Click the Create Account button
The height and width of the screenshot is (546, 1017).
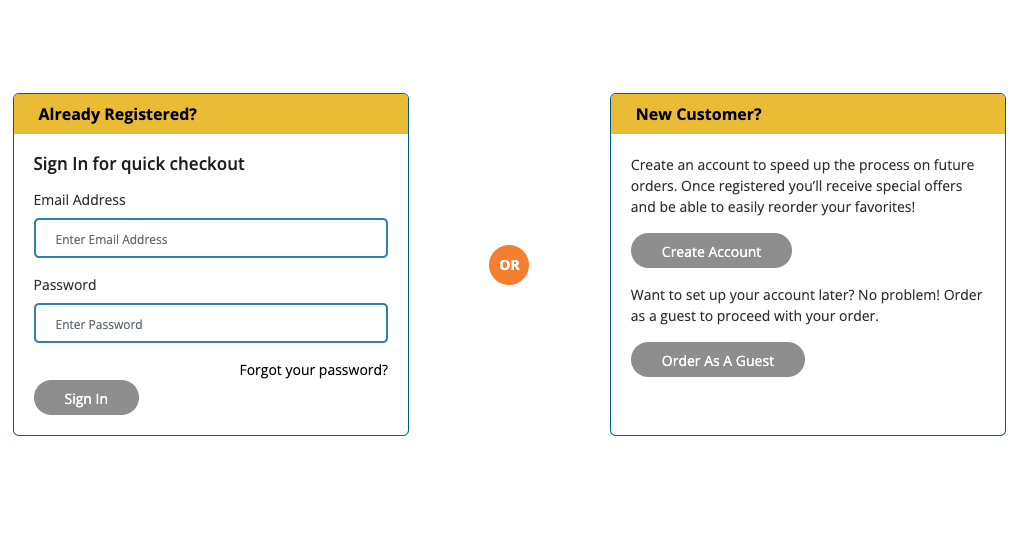tap(711, 252)
